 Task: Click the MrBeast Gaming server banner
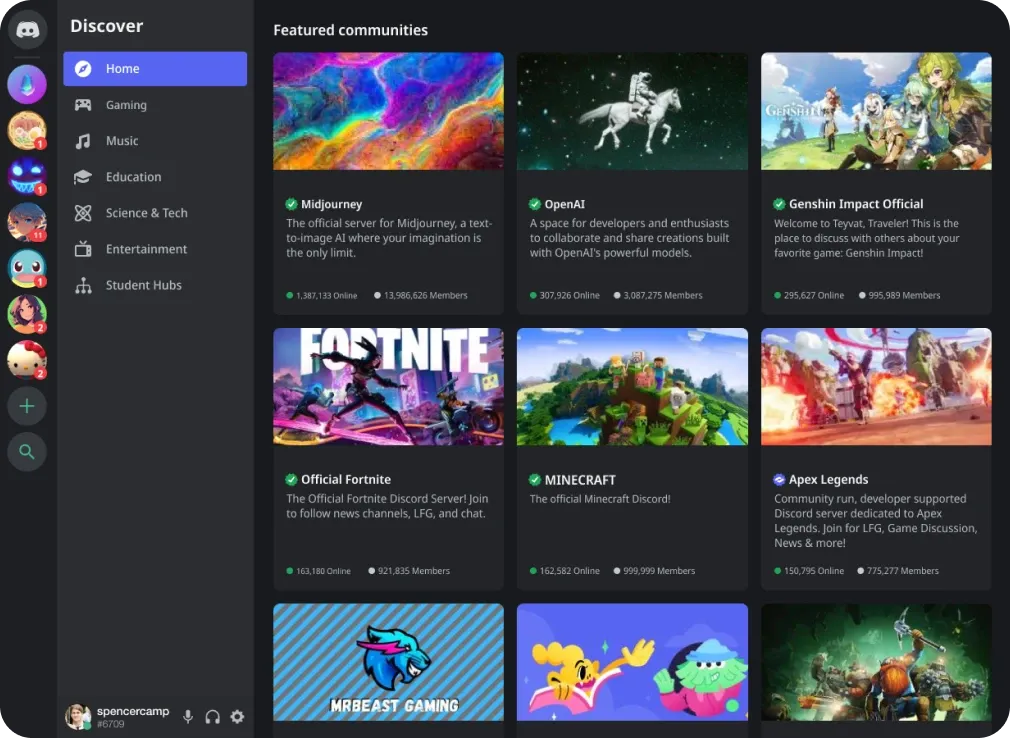[x=388, y=661]
